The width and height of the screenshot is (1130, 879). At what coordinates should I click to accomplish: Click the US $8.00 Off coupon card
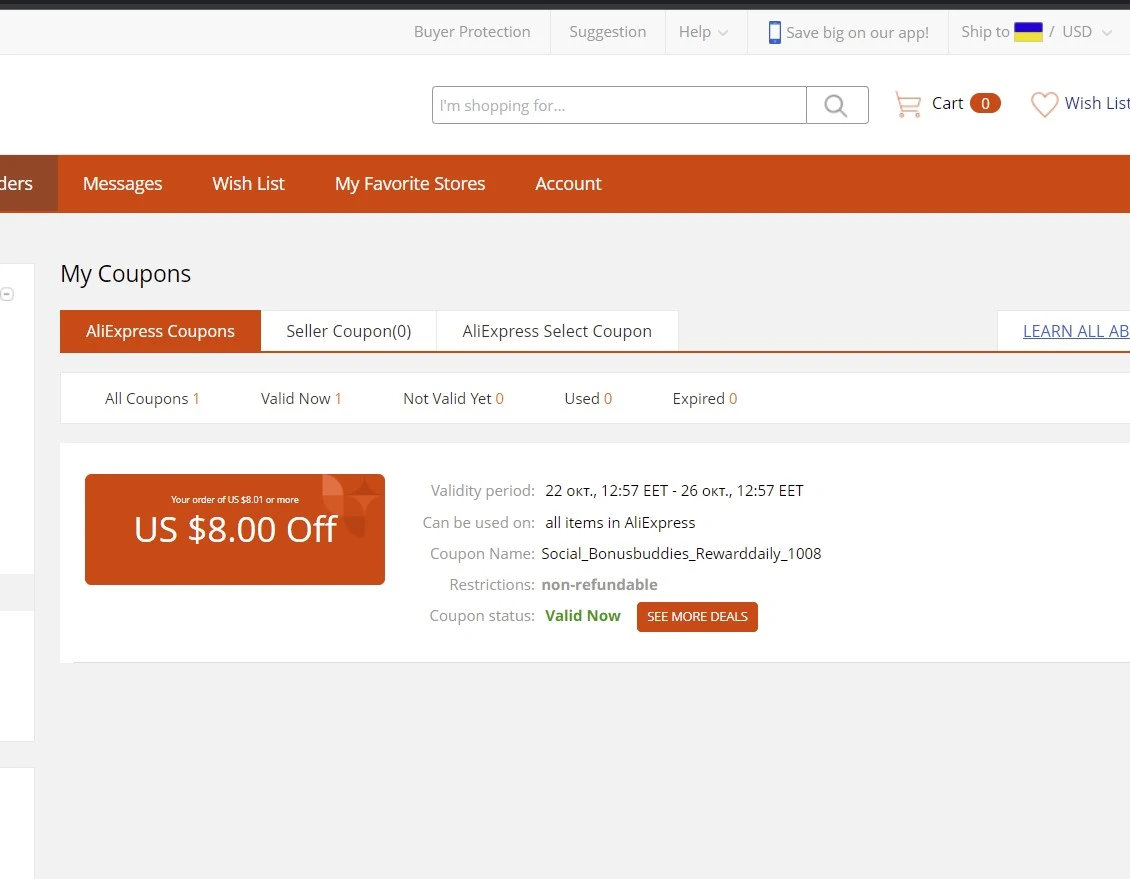tap(235, 530)
